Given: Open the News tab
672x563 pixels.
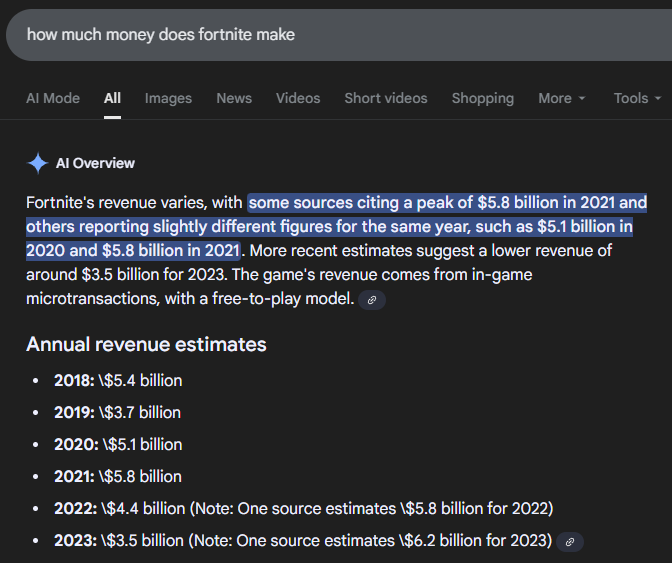Looking at the screenshot, I should pos(234,99).
